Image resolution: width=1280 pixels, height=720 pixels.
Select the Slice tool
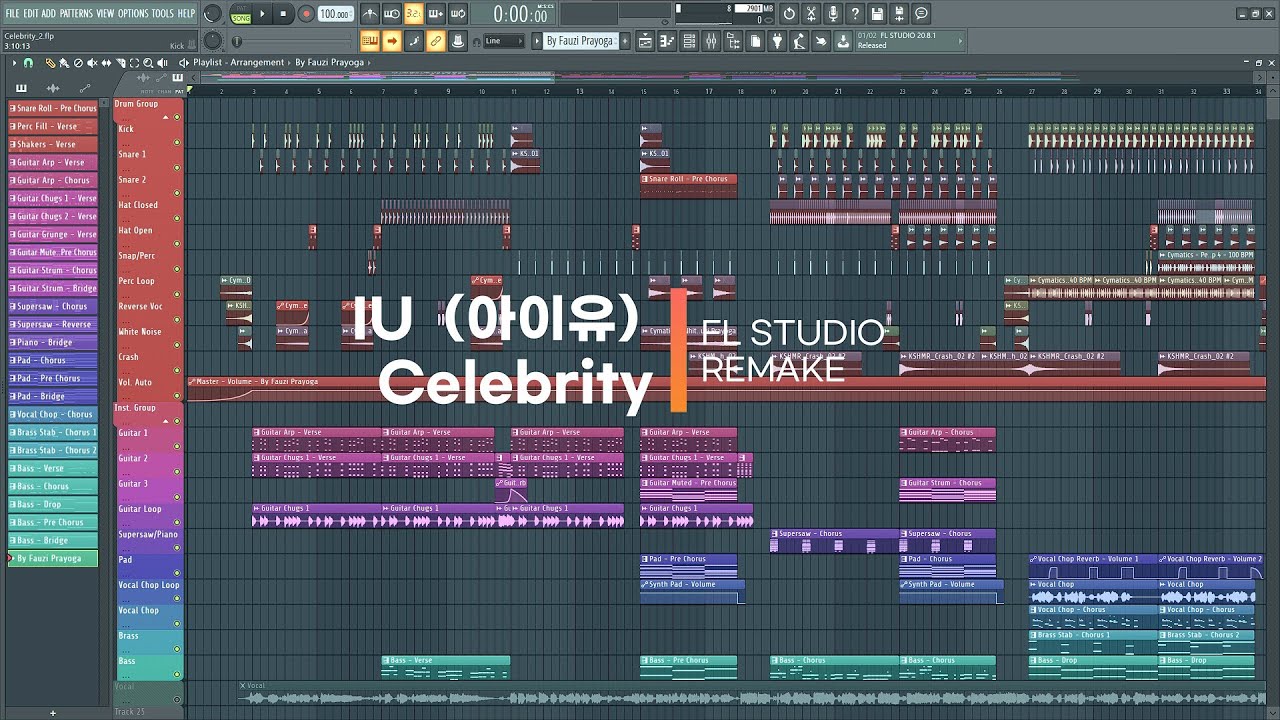point(120,63)
